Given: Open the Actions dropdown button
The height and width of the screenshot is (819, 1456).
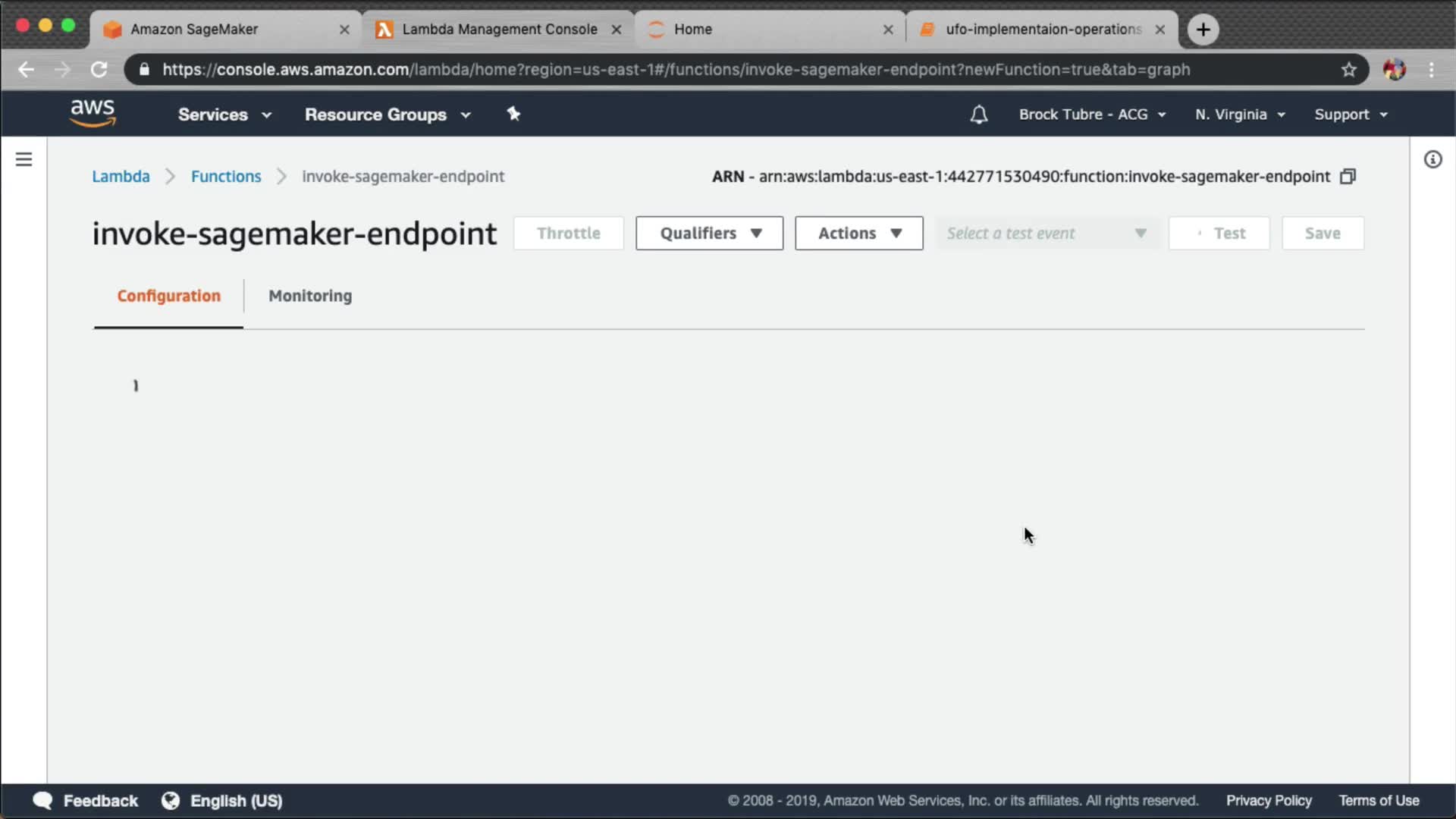Looking at the screenshot, I should tap(858, 234).
